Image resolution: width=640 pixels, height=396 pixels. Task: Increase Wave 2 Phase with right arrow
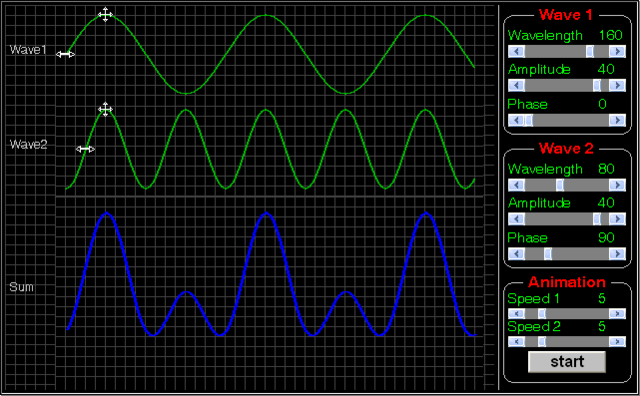(x=617, y=254)
